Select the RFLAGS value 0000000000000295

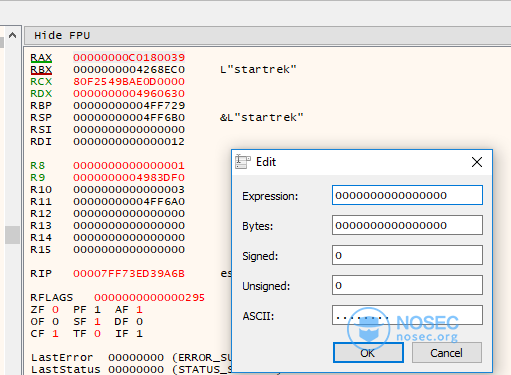click(x=149, y=298)
